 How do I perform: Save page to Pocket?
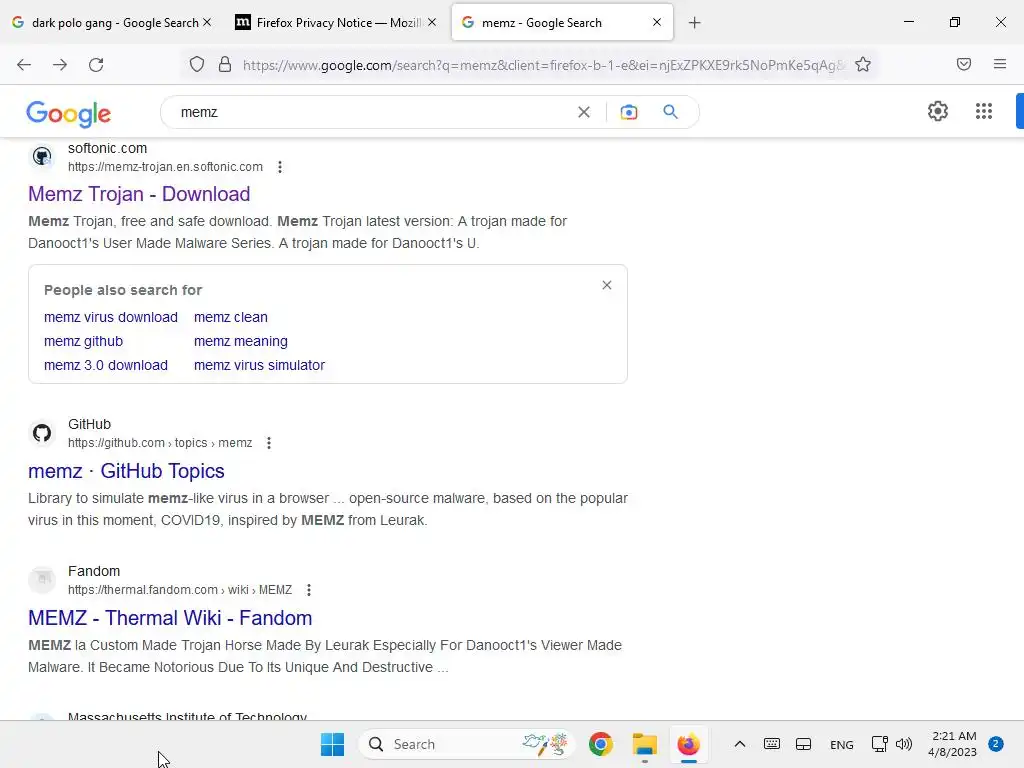tap(963, 64)
